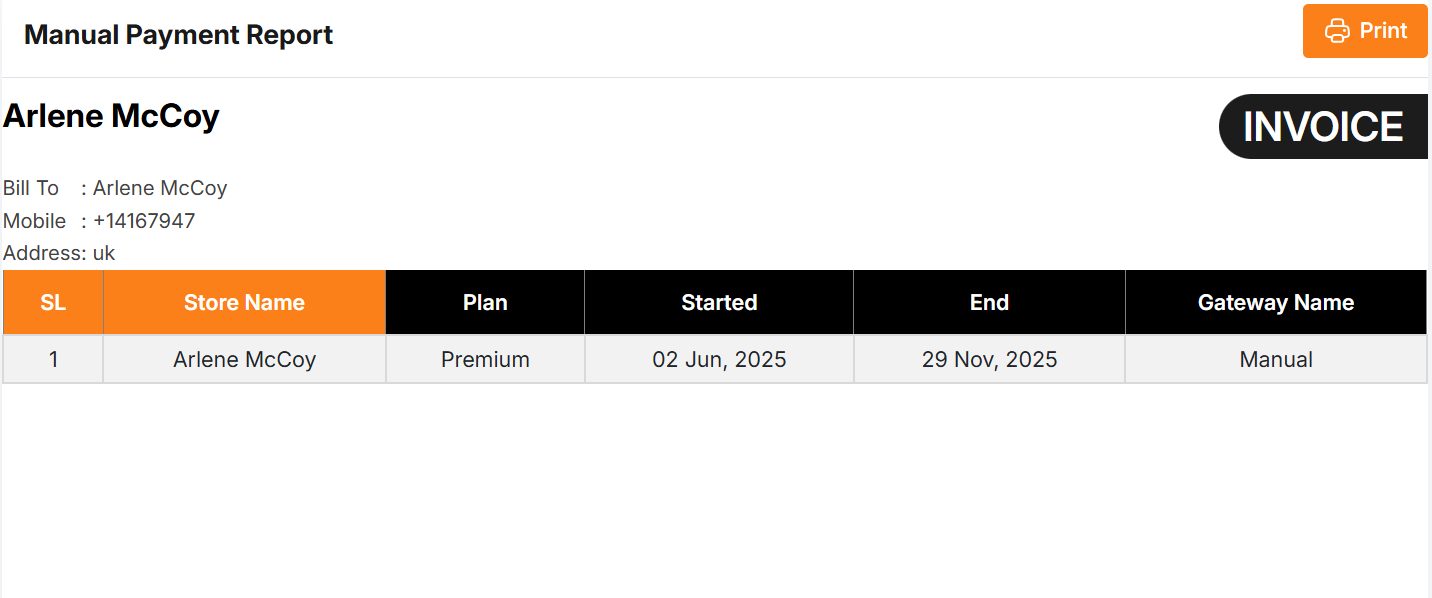This screenshot has height=598, width=1432.
Task: Click the End column header
Action: tap(989, 302)
